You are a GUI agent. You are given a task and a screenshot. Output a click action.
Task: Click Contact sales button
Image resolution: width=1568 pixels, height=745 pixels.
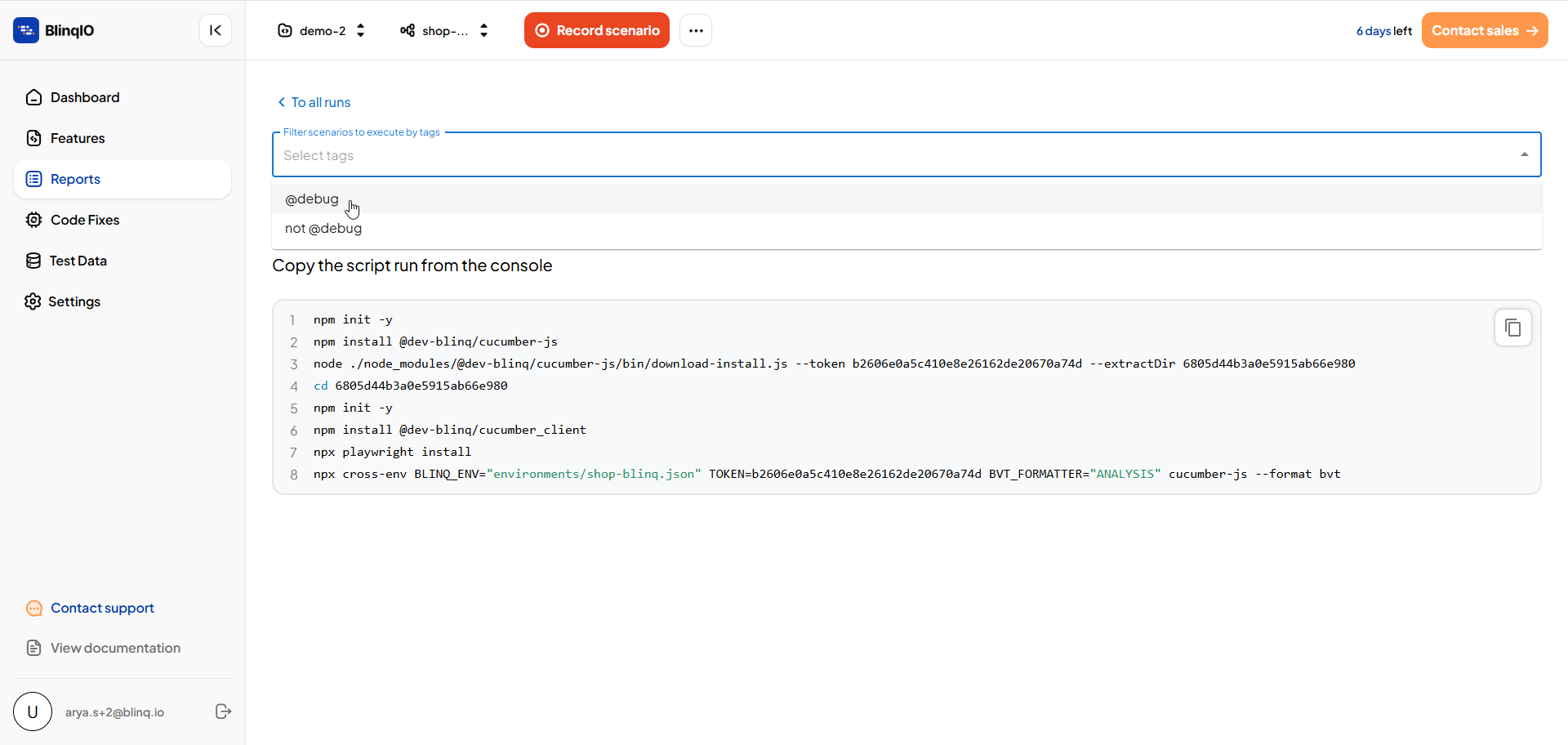coord(1485,30)
